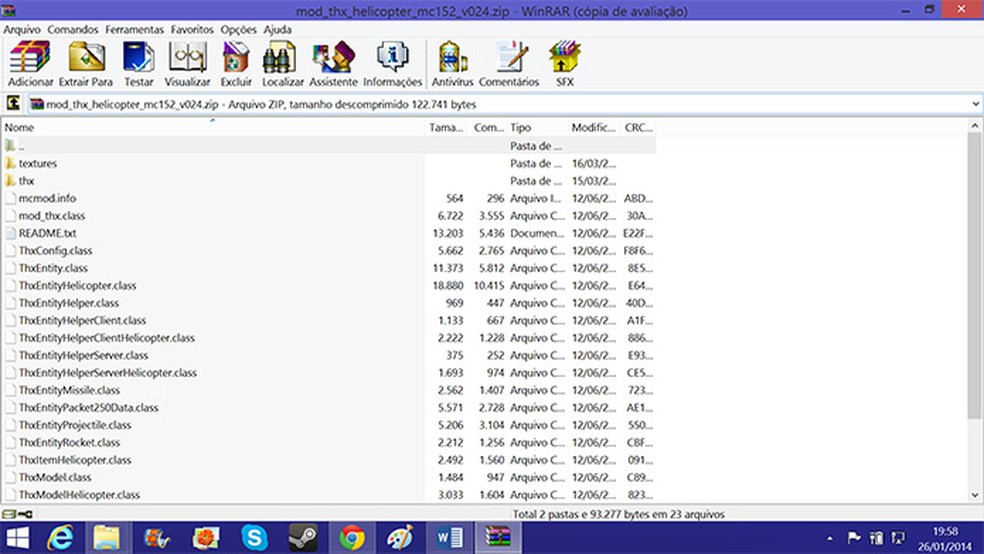Open the Arquivo menu
984x554 pixels.
pyautogui.click(x=22, y=29)
